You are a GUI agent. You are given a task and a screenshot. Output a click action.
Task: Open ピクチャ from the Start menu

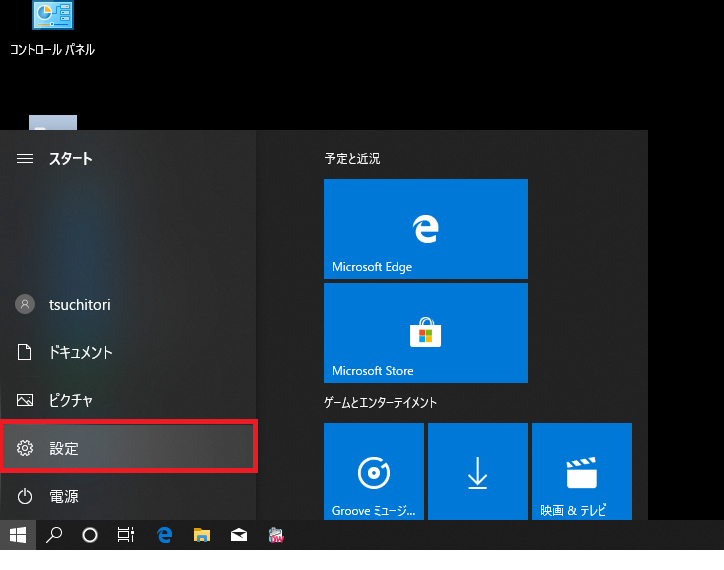(70, 400)
